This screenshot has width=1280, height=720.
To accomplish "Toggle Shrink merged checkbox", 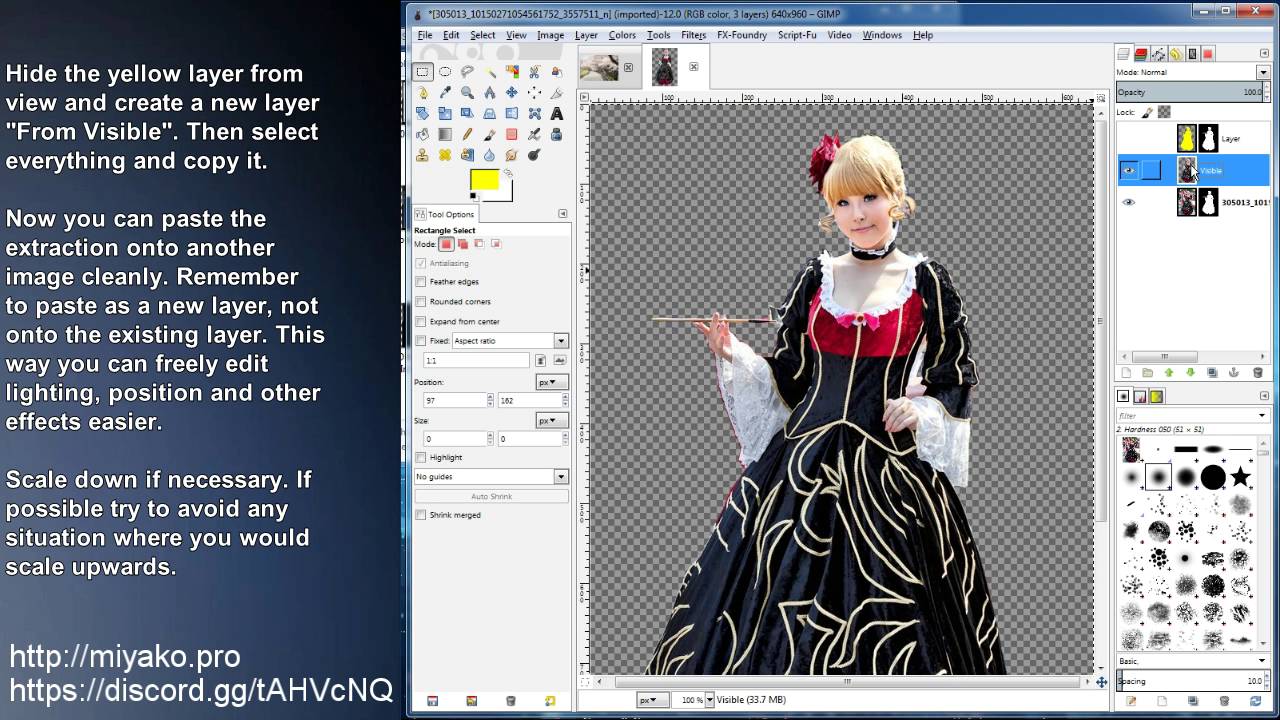I will pyautogui.click(x=421, y=514).
